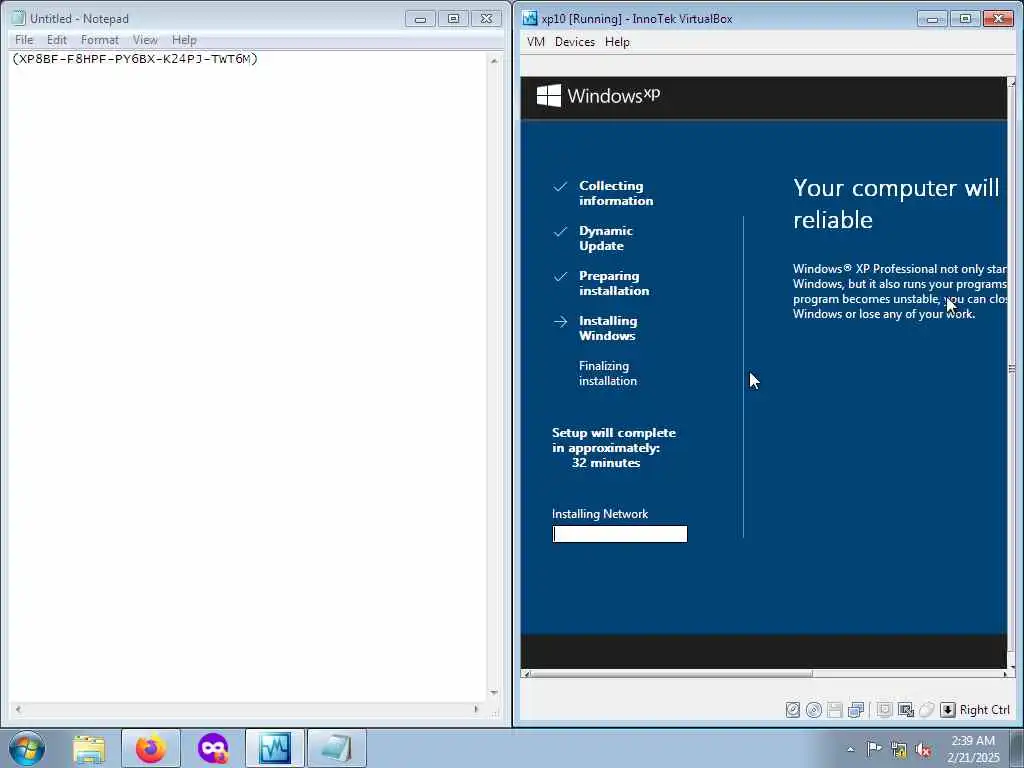Open Notepad's View menu
Image resolution: width=1024 pixels, height=768 pixels.
[x=145, y=40]
